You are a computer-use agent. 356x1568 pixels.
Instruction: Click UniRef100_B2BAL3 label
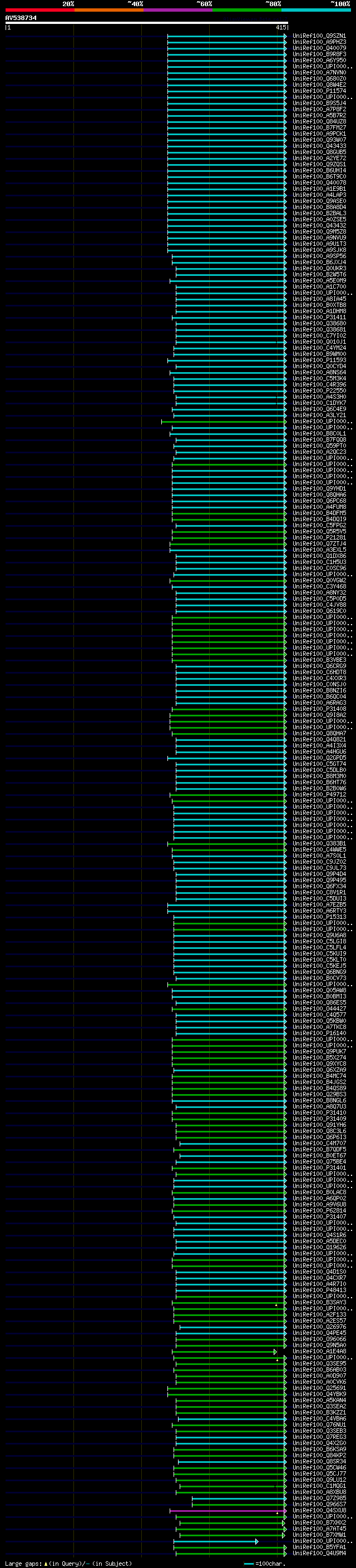[x=319, y=213]
